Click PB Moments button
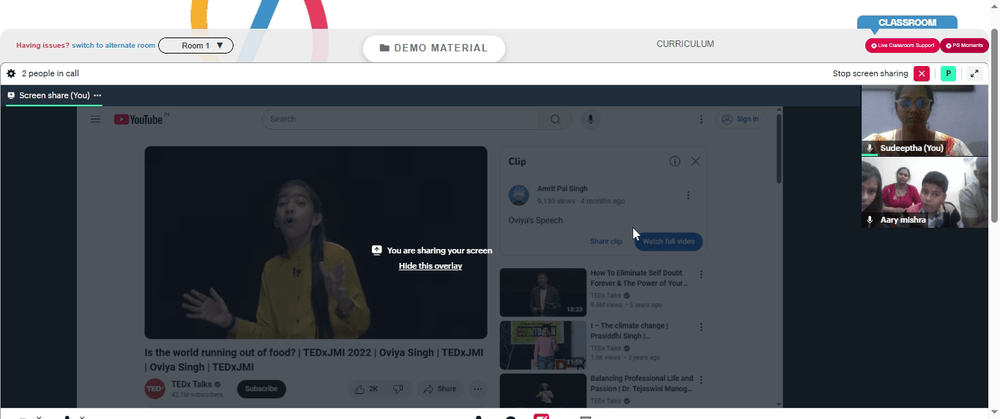Viewport: 1000px width, 419px height. (964, 45)
